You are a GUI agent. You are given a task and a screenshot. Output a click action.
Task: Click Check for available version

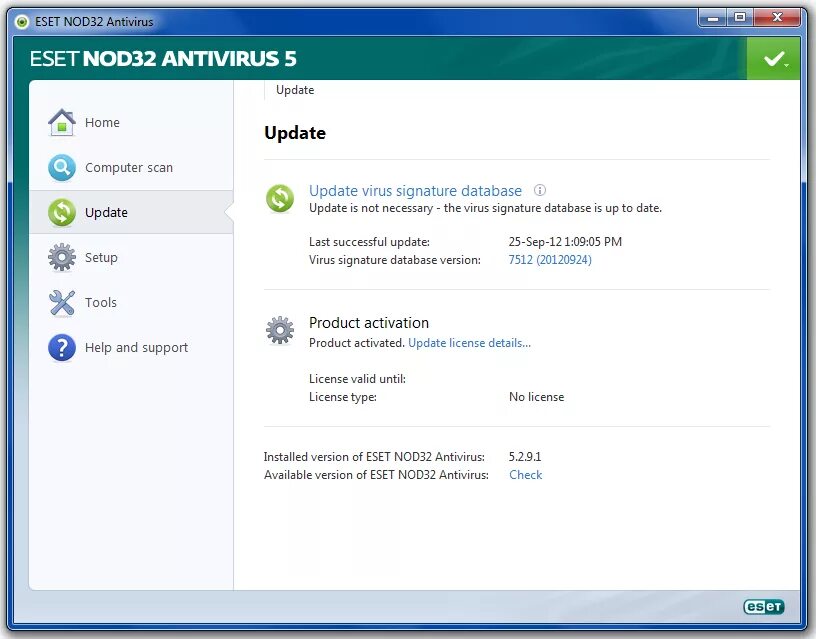[526, 475]
